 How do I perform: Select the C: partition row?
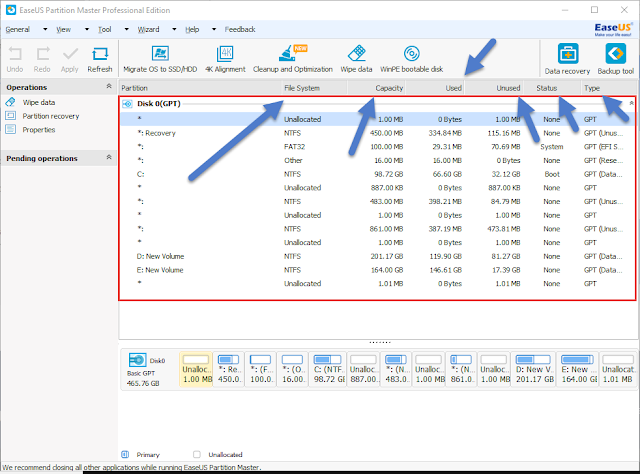(x=378, y=174)
